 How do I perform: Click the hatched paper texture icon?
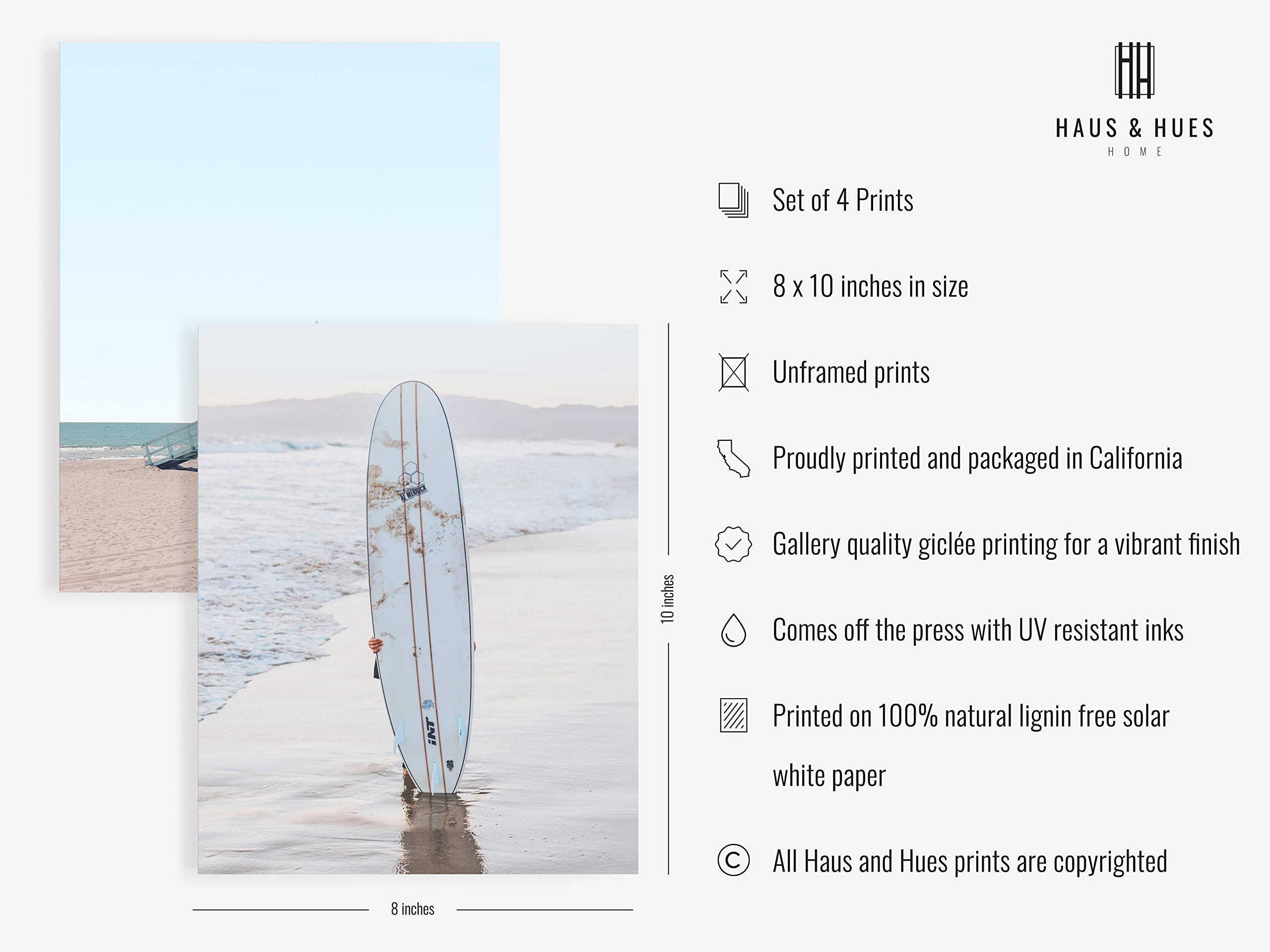tap(734, 715)
